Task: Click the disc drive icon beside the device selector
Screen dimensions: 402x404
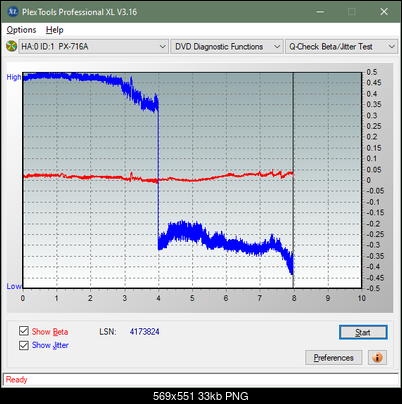Action: pos(12,46)
